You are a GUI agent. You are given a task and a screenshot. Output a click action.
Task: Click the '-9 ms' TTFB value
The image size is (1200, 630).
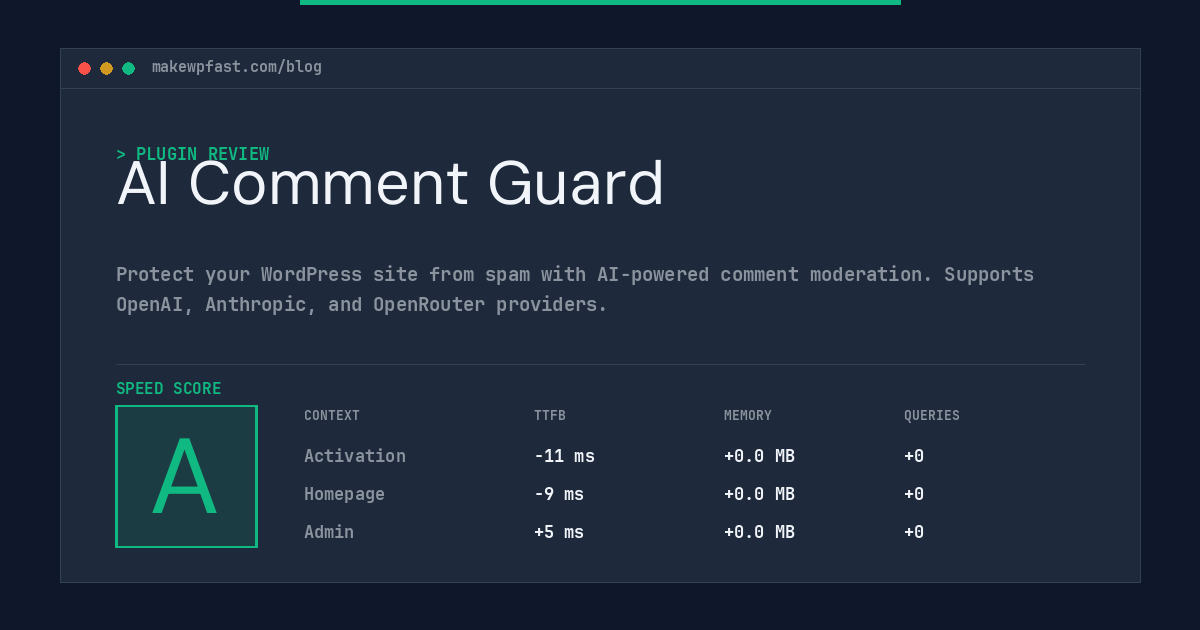point(559,494)
